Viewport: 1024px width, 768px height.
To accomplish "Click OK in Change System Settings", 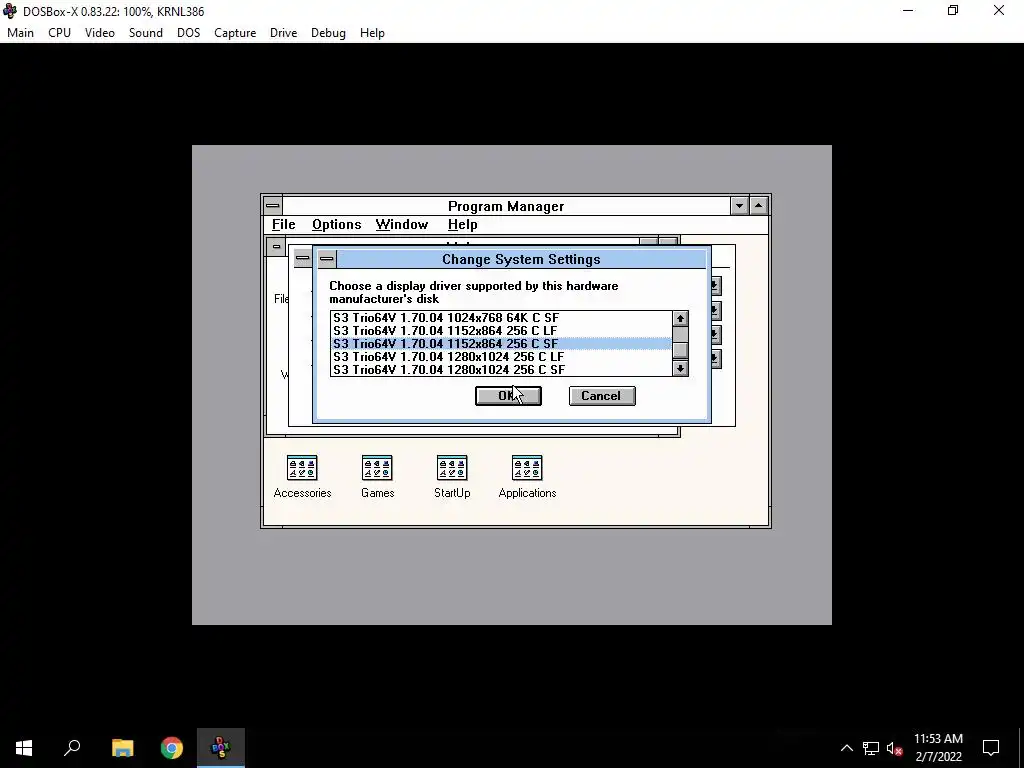I will pos(508,396).
